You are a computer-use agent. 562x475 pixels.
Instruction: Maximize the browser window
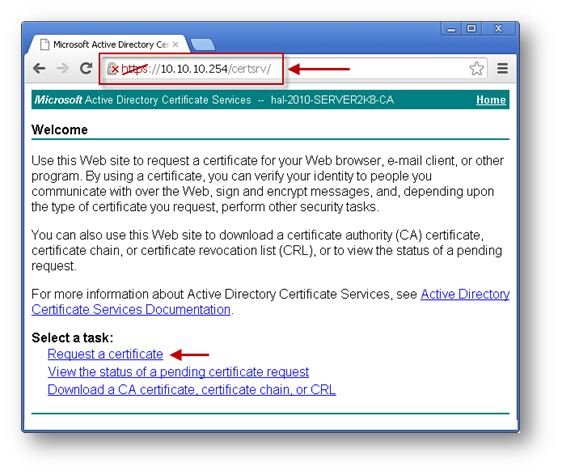(x=472, y=28)
